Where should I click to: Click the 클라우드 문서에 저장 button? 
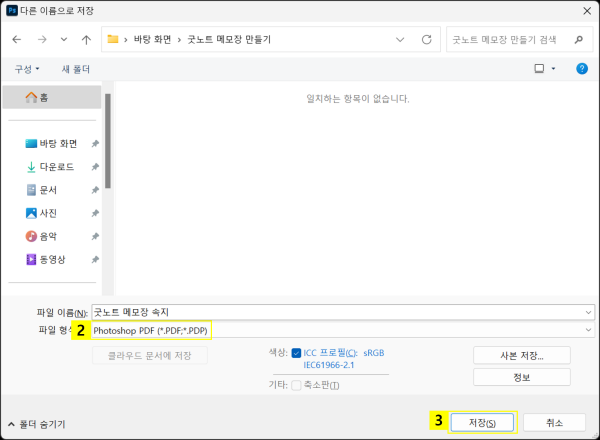pos(150,355)
